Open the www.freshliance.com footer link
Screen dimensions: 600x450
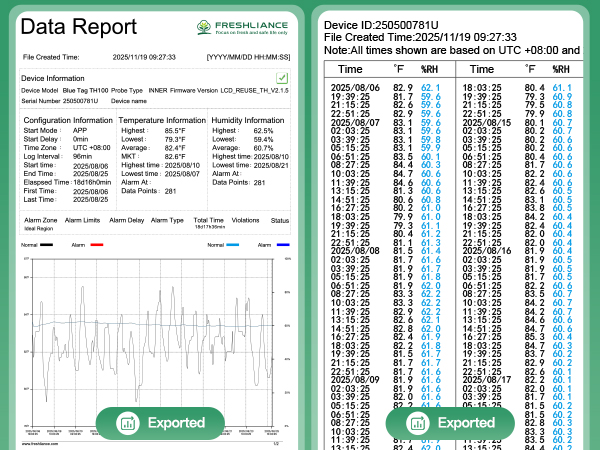[42, 443]
